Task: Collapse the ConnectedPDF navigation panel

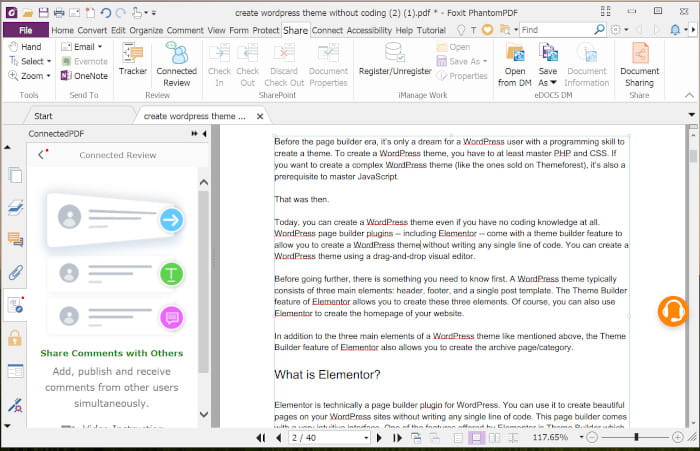Action: pos(204,134)
